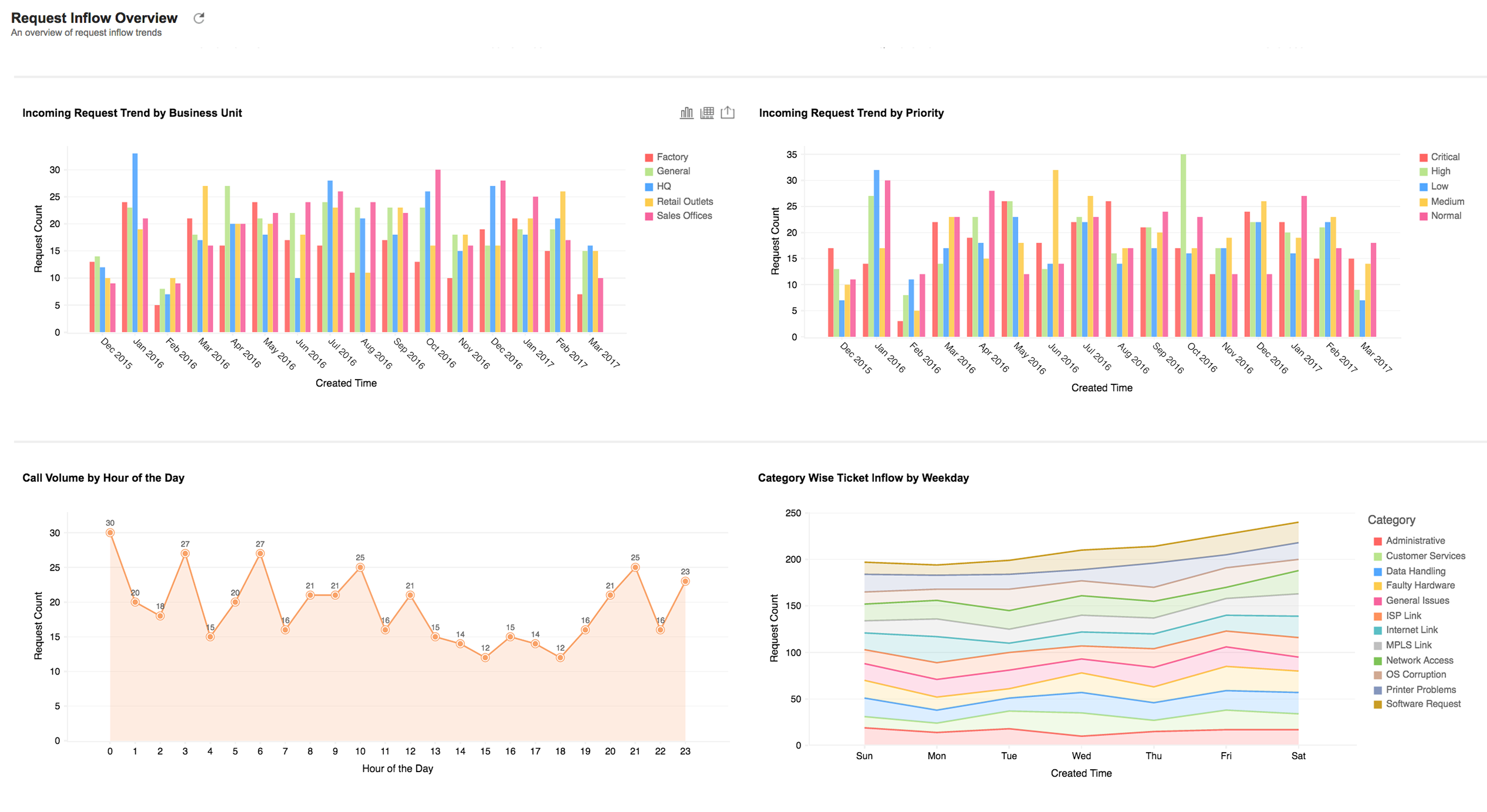1487x812 pixels.
Task: Open Category Wise Ticket Inflow chart title
Action: 863,478
